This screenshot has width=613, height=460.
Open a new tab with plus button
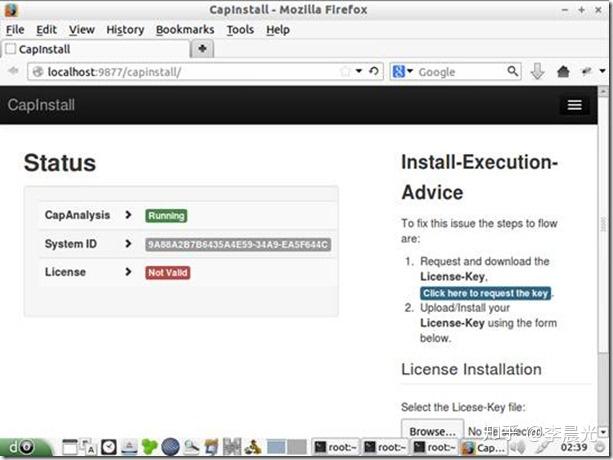pyautogui.click(x=202, y=49)
